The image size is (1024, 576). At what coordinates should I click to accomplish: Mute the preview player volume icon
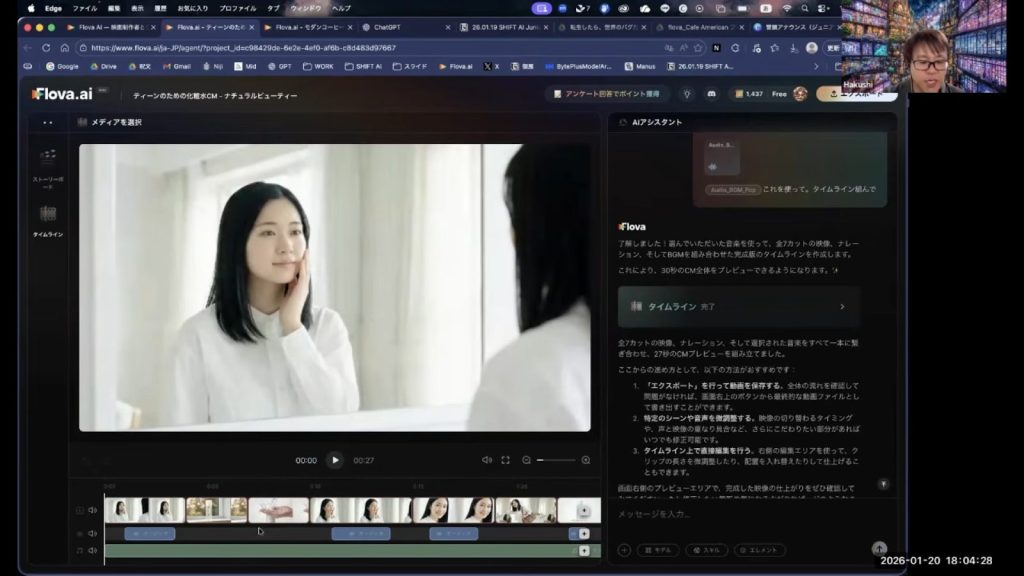[487, 460]
